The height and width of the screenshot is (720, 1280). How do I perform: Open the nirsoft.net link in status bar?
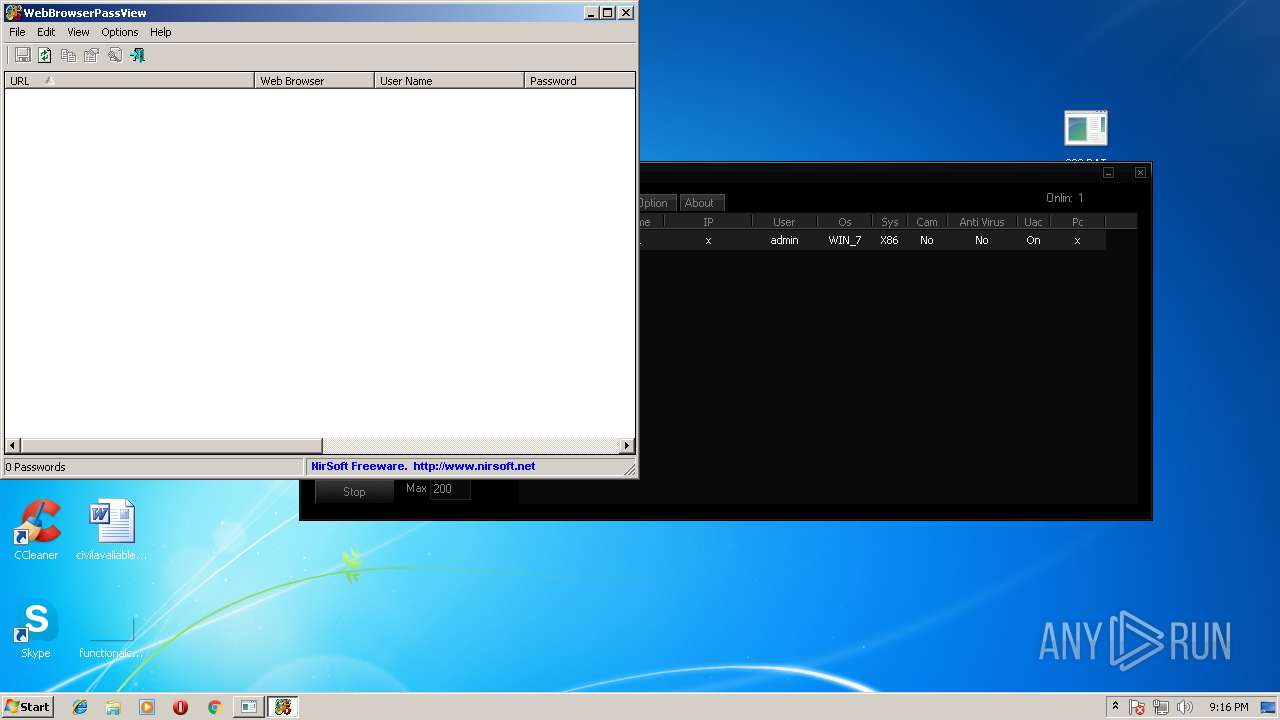point(474,466)
